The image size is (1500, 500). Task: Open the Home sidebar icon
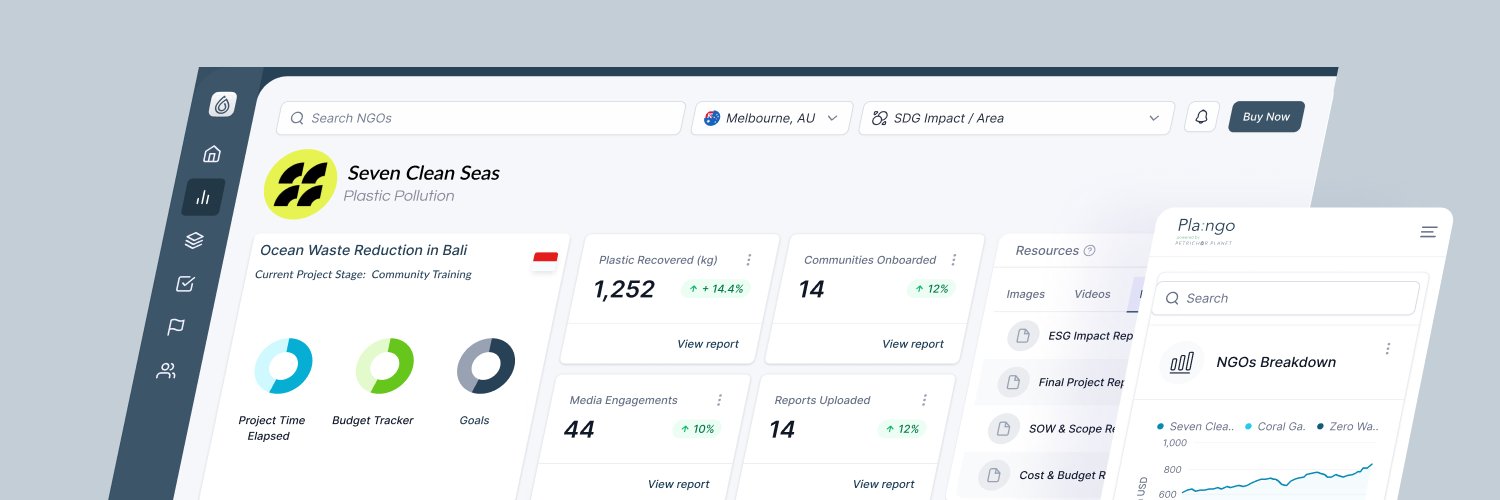tap(212, 154)
